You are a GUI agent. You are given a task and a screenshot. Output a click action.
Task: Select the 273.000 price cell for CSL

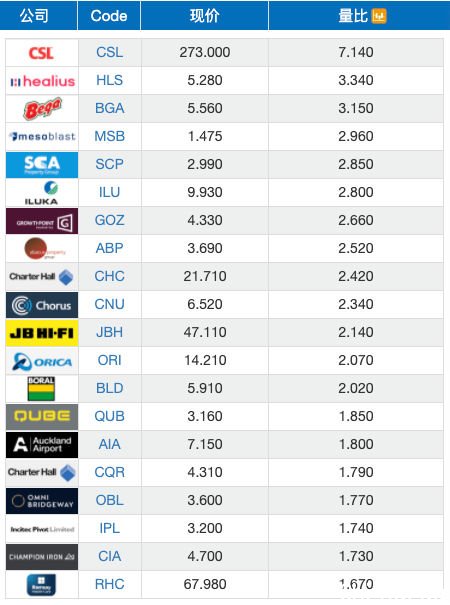(x=205, y=52)
